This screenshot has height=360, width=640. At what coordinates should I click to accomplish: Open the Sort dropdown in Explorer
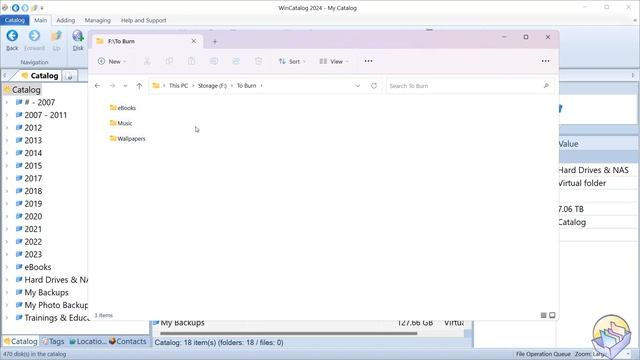292,61
